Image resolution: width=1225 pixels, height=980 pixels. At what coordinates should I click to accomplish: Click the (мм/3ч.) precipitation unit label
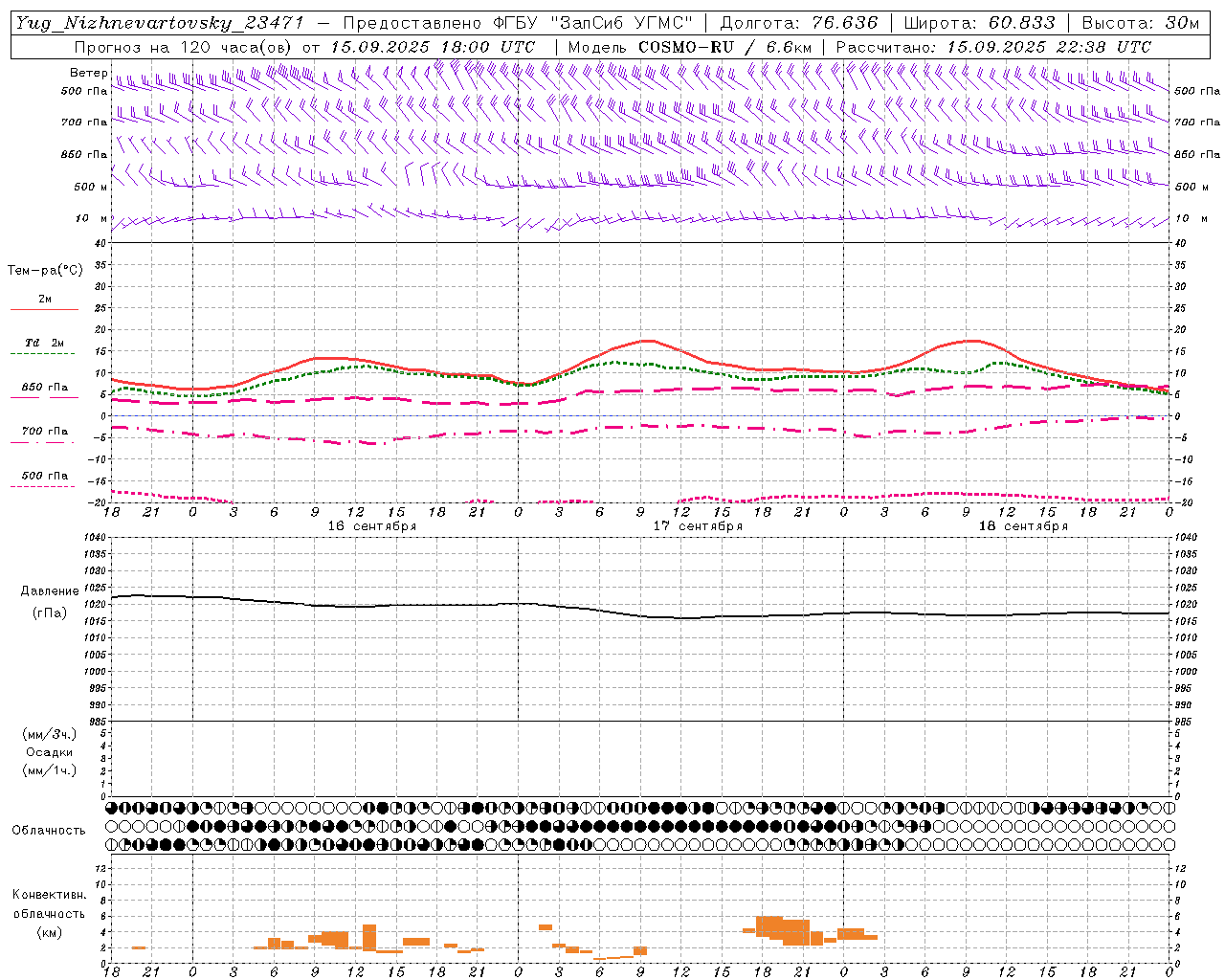tap(50, 734)
